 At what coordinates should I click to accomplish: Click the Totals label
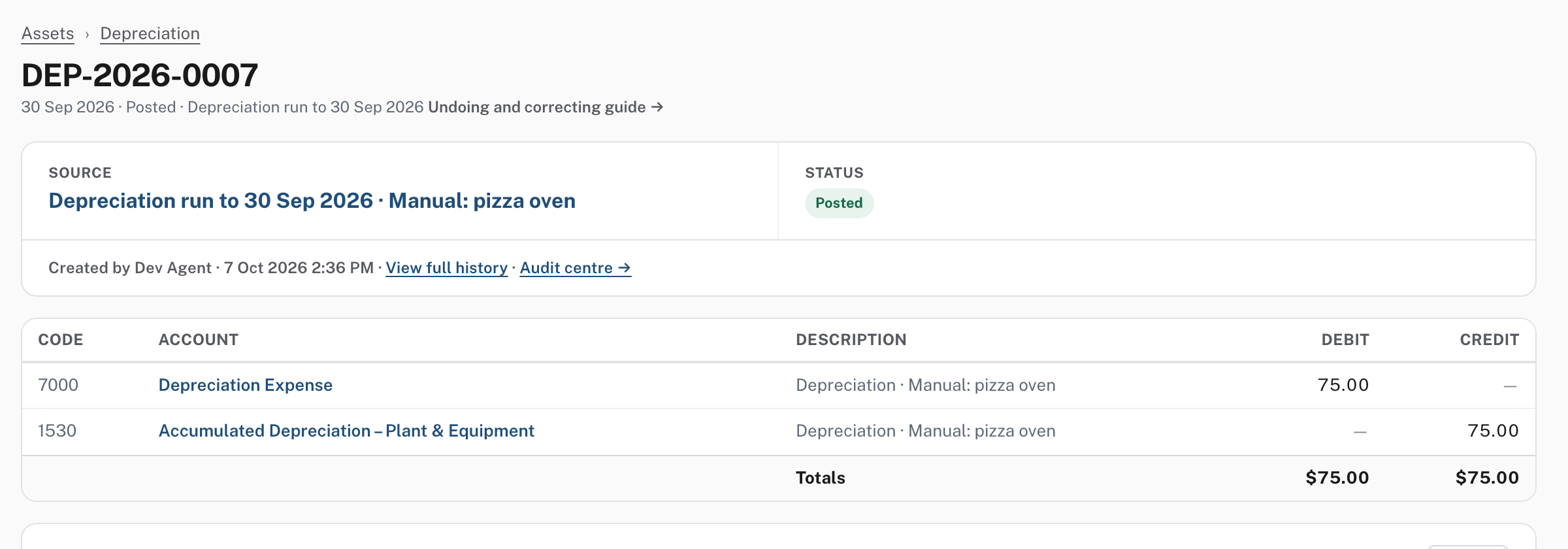[821, 478]
